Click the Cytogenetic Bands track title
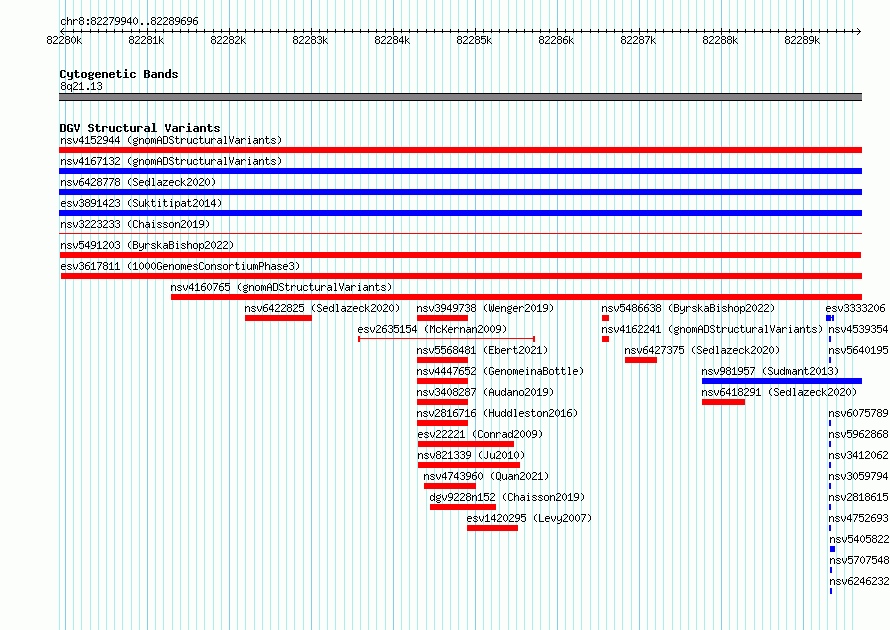 (x=119, y=74)
